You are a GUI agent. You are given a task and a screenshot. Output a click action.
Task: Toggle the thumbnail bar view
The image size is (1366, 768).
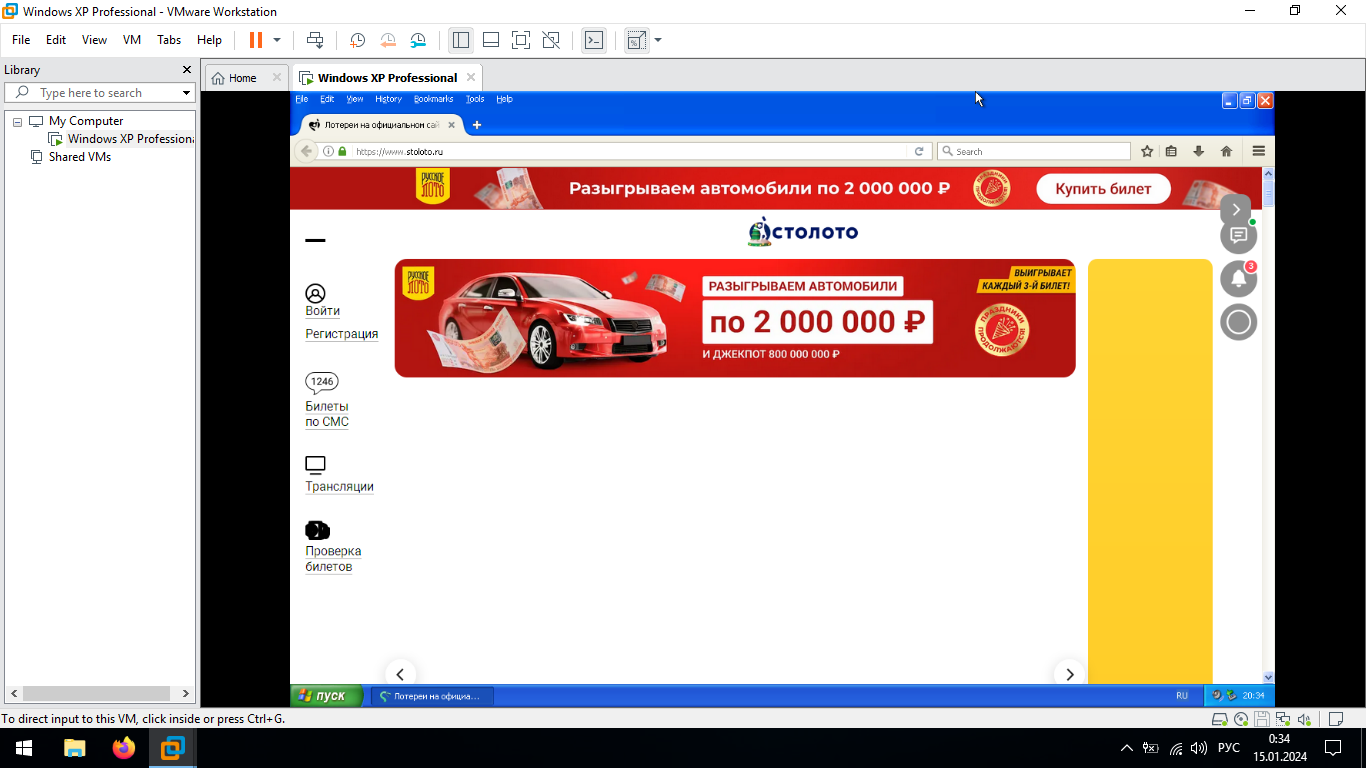[491, 40]
